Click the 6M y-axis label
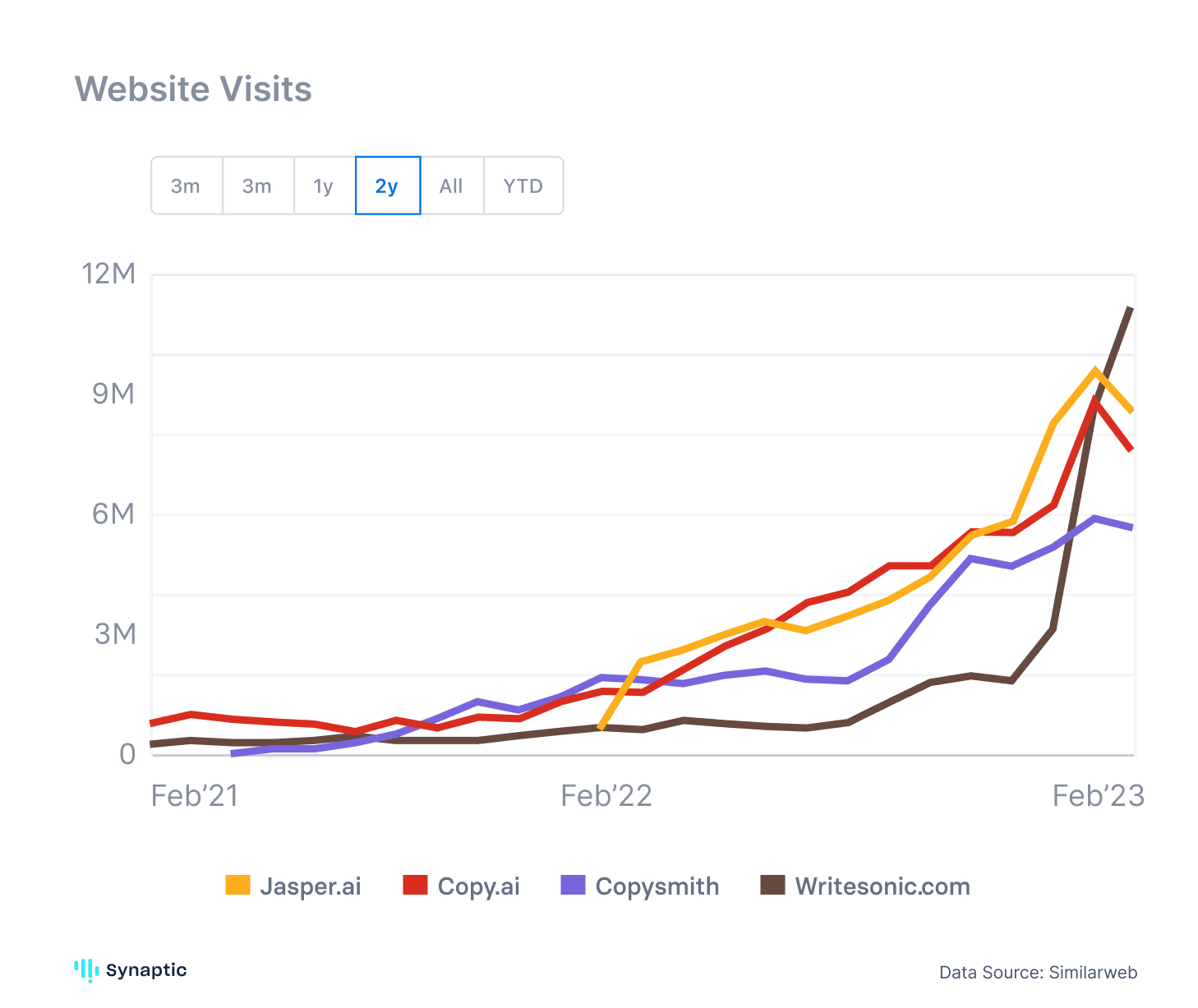Viewport: 1198px width, 1008px height. [113, 513]
